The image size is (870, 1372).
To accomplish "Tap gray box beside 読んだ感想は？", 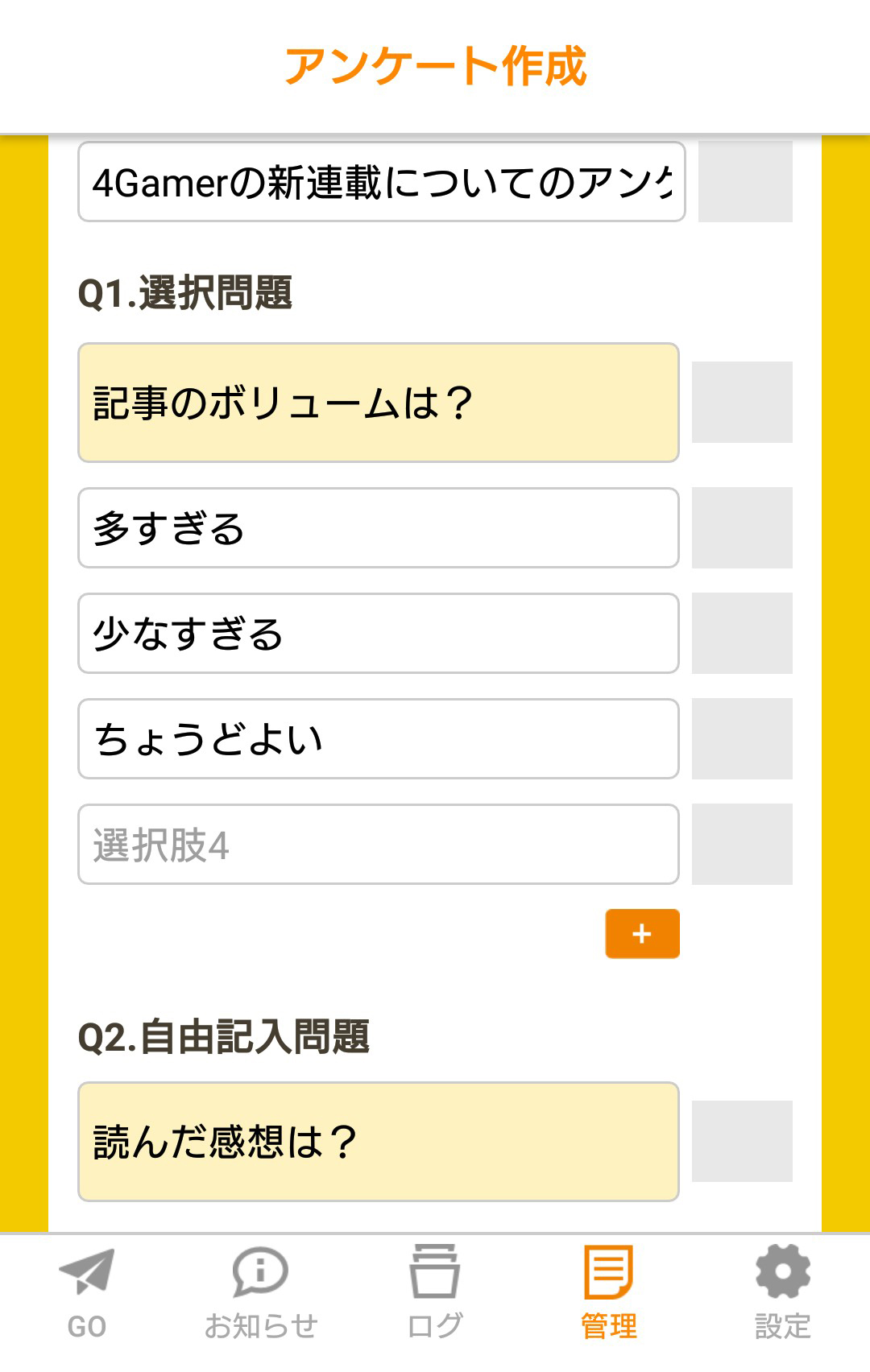I will [742, 1142].
